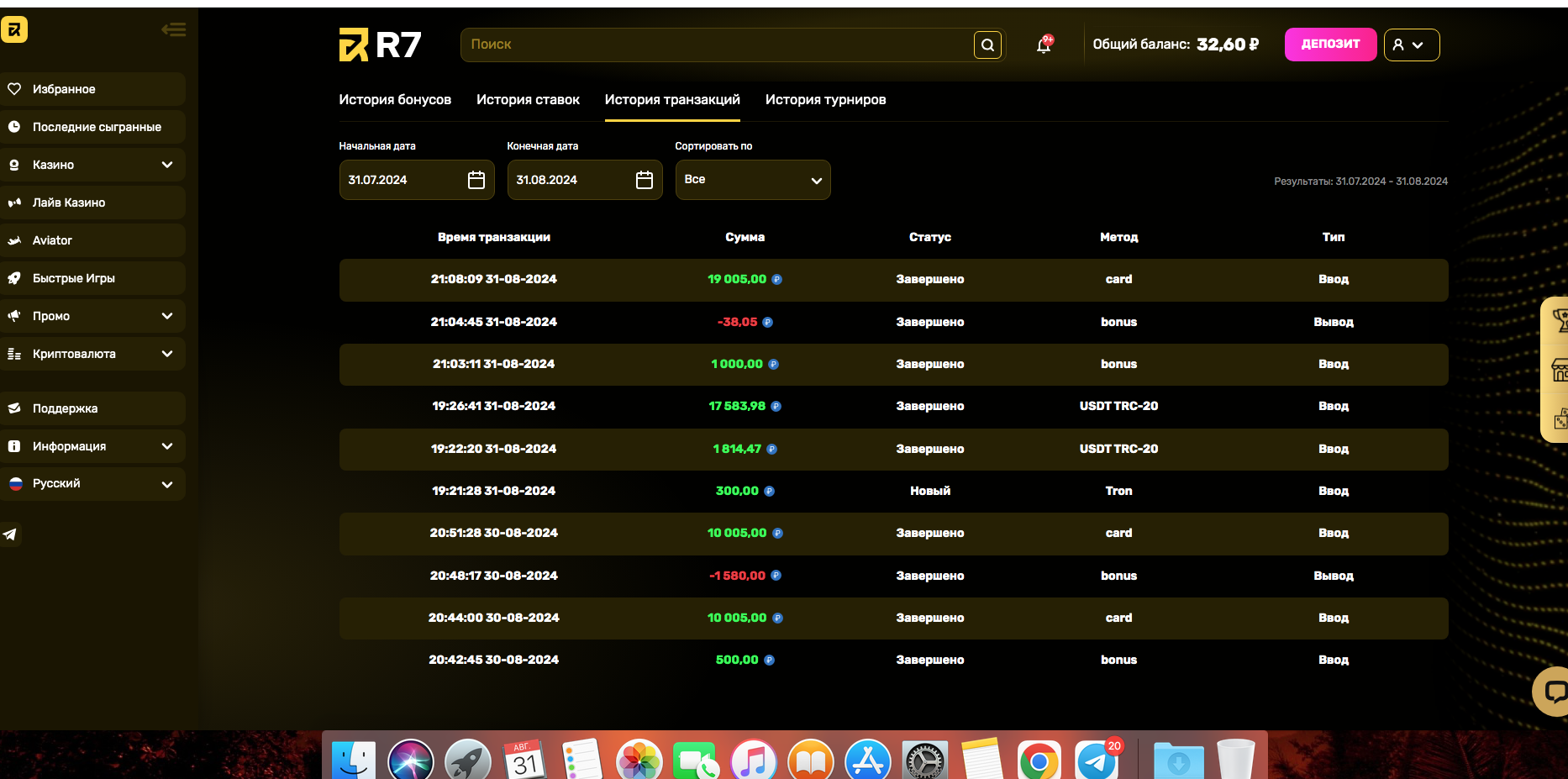The image size is (1568, 779).
Task: Open calendar picker for Конечная дата
Action: [645, 180]
